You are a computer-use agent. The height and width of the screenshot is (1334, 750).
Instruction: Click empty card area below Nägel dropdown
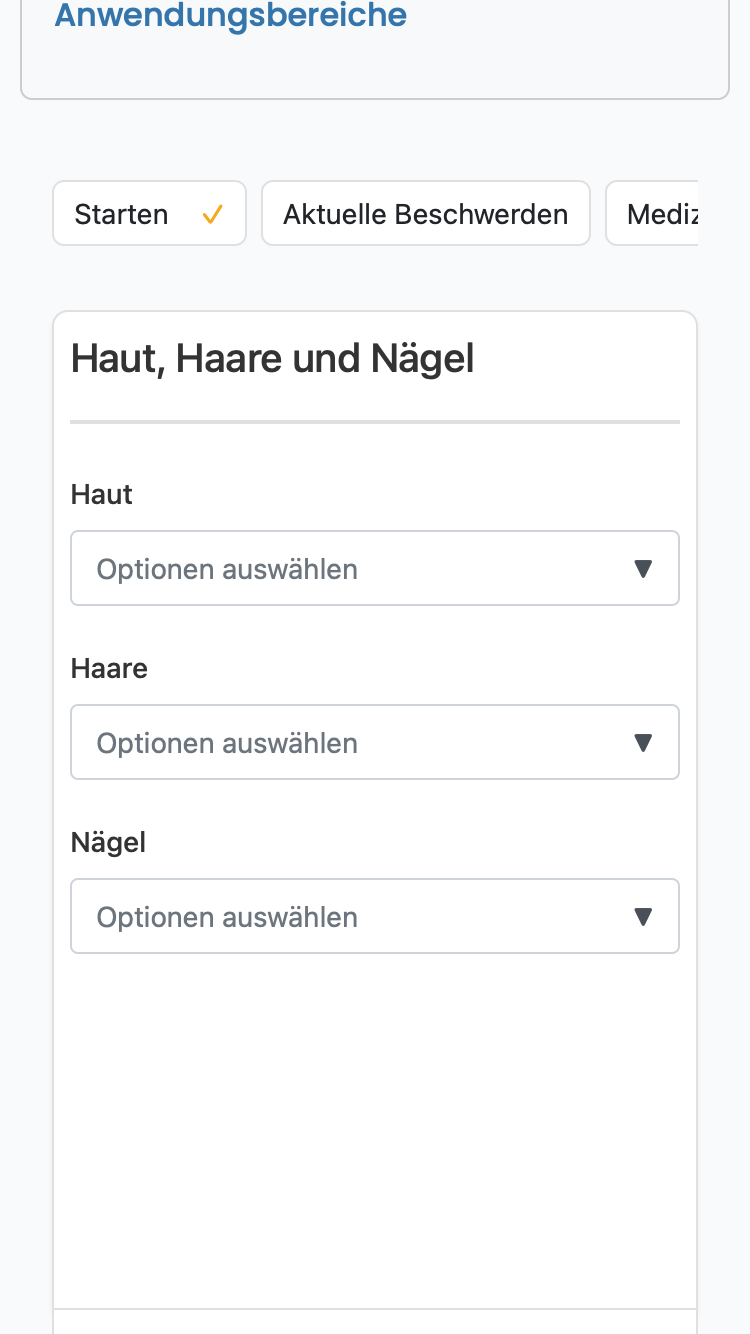tap(375, 1130)
